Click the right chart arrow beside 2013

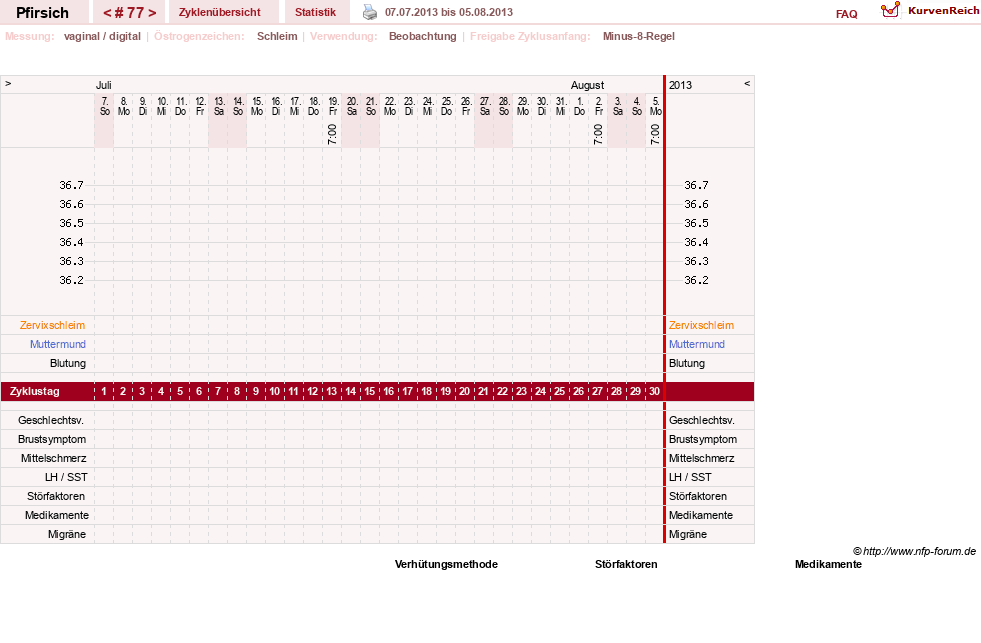[x=746, y=83]
